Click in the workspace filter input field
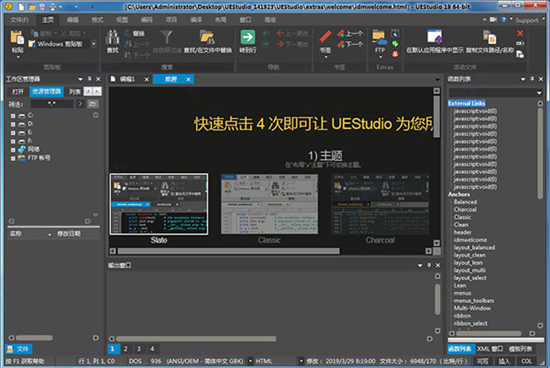This screenshot has width=550, height=368. pos(52,104)
